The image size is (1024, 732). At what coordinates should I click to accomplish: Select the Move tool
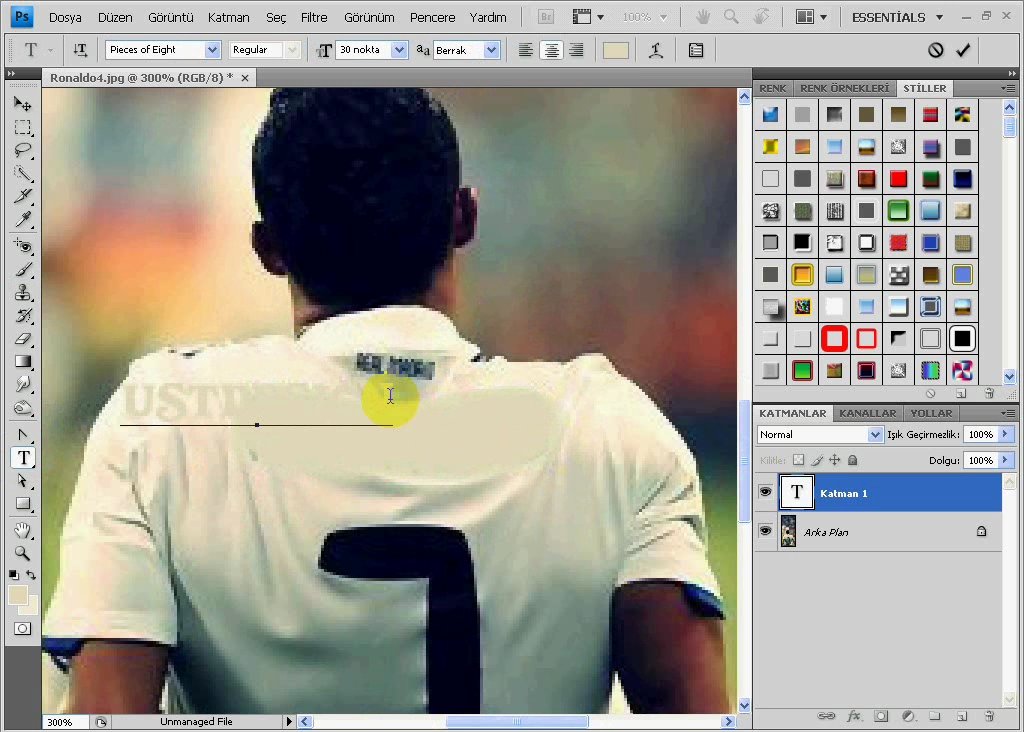23,104
